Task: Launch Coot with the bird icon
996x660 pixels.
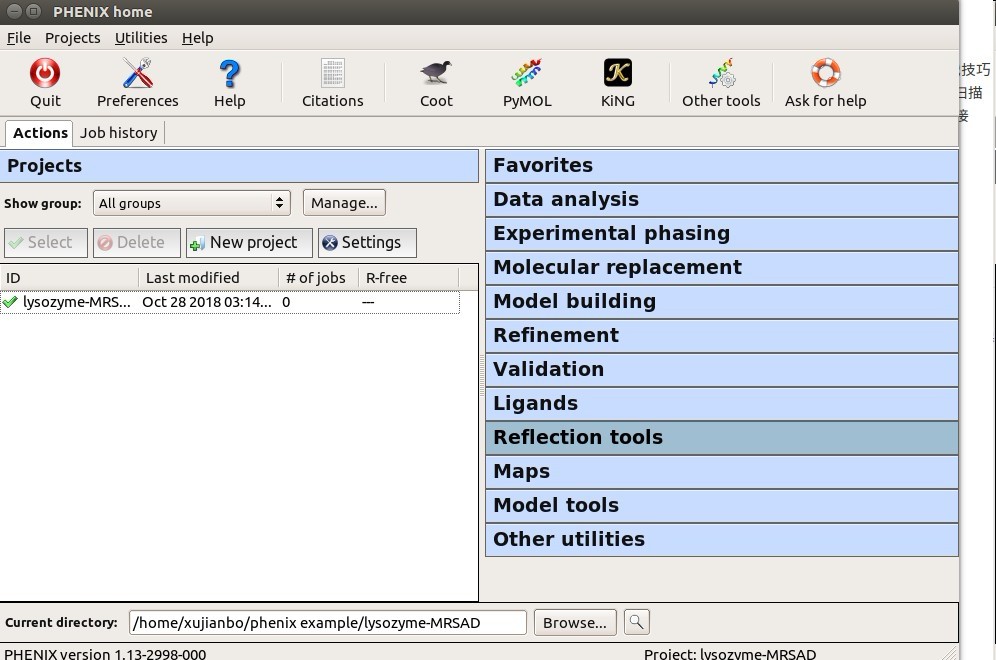Action: (436, 72)
